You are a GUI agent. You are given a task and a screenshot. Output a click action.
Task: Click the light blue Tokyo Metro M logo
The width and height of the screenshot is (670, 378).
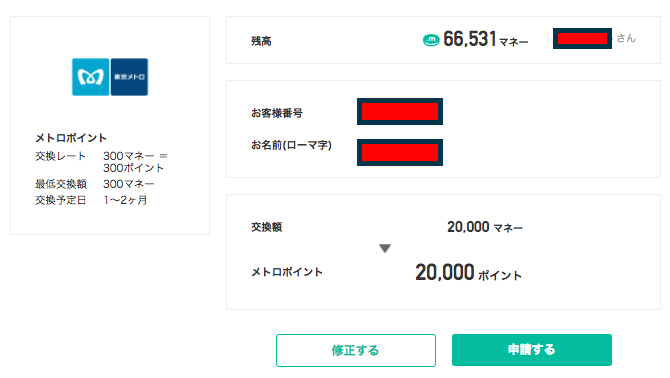[x=91, y=77]
